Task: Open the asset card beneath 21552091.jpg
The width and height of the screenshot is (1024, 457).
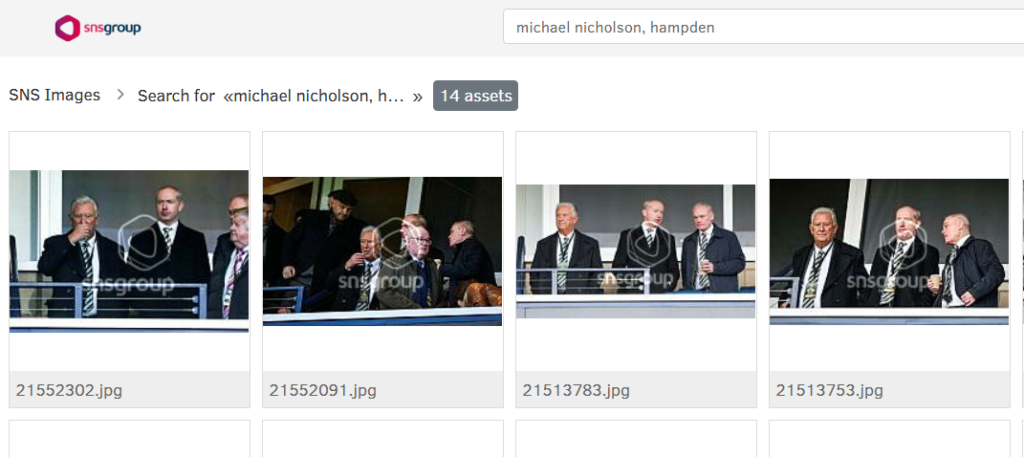Action: [x=383, y=439]
